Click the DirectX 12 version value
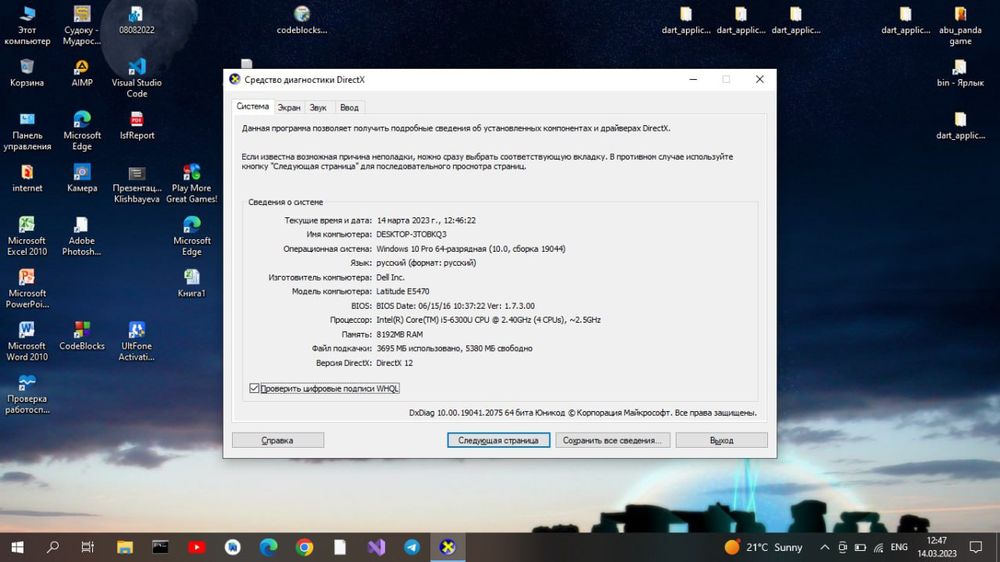 [394, 363]
